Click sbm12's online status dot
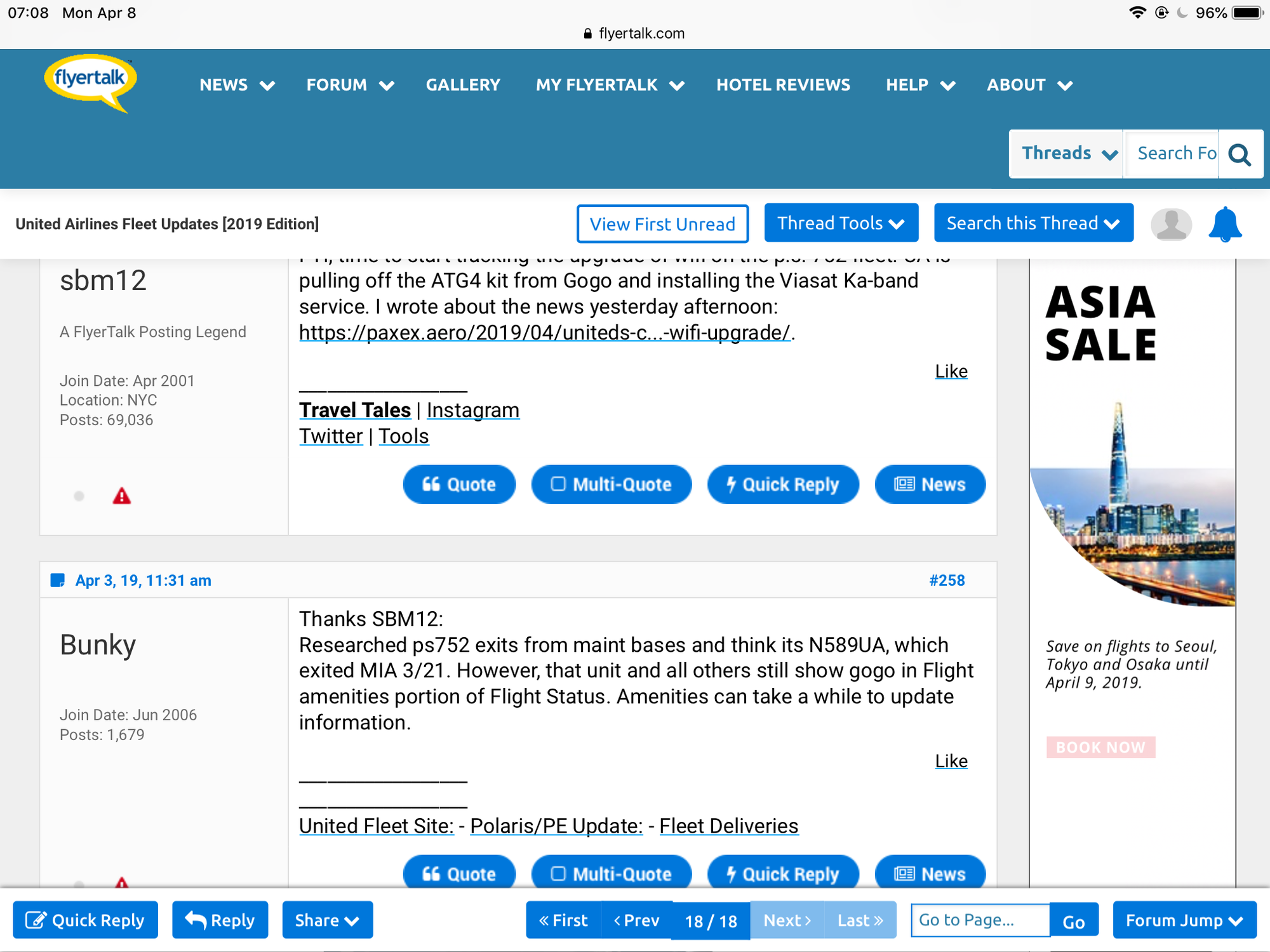This screenshot has height=952, width=1270. tap(79, 496)
